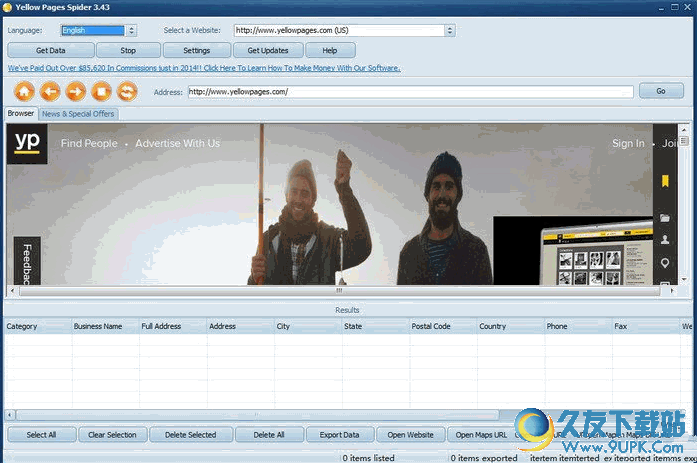Screen dimensions: 697x463
Task: Open the person profile icon in sidebar
Action: coord(665,240)
